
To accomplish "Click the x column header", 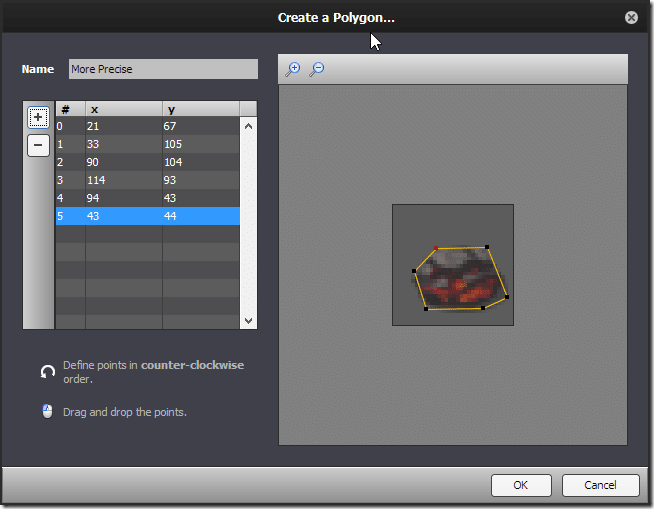I will coord(124,109).
